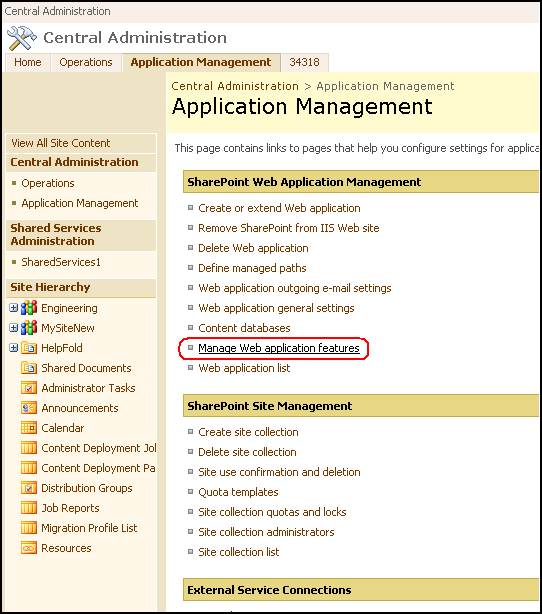The image size is (542, 614).
Task: Switch to the Operations tab
Action: point(86,62)
